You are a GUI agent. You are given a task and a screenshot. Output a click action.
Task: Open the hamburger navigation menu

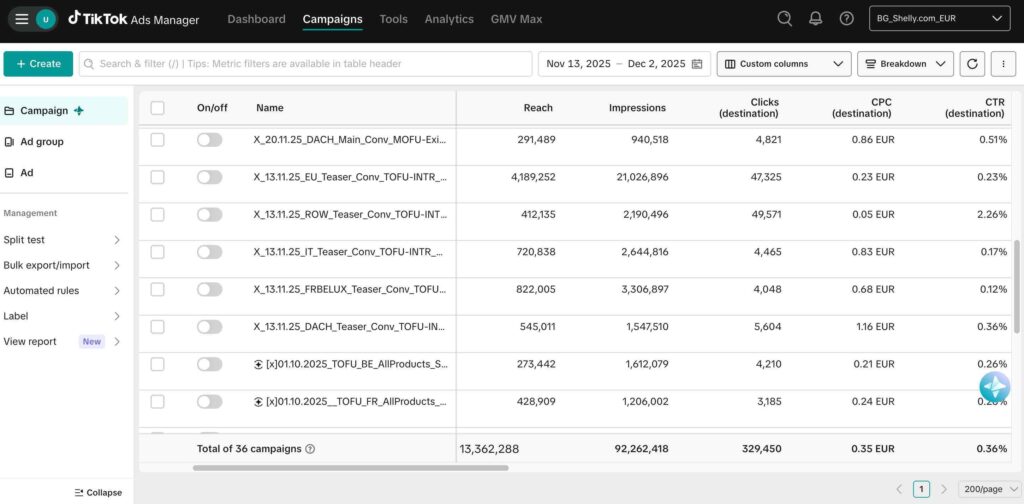(x=22, y=19)
